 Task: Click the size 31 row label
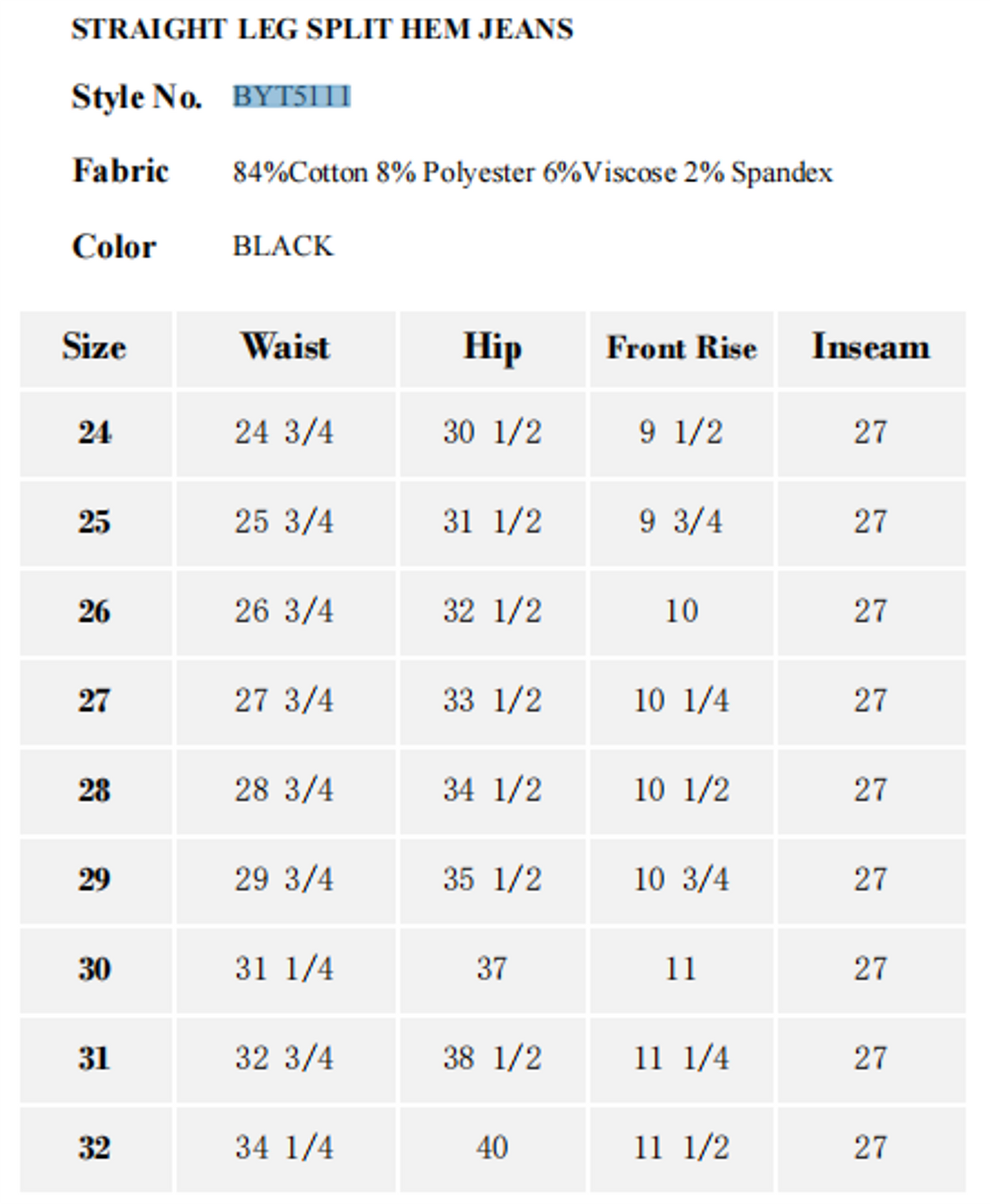[95, 1059]
